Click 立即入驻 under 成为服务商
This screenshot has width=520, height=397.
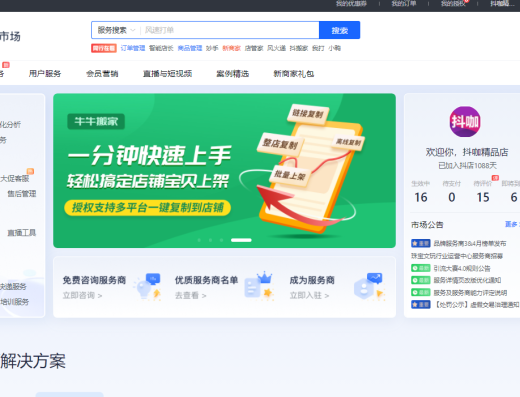pos(309,295)
